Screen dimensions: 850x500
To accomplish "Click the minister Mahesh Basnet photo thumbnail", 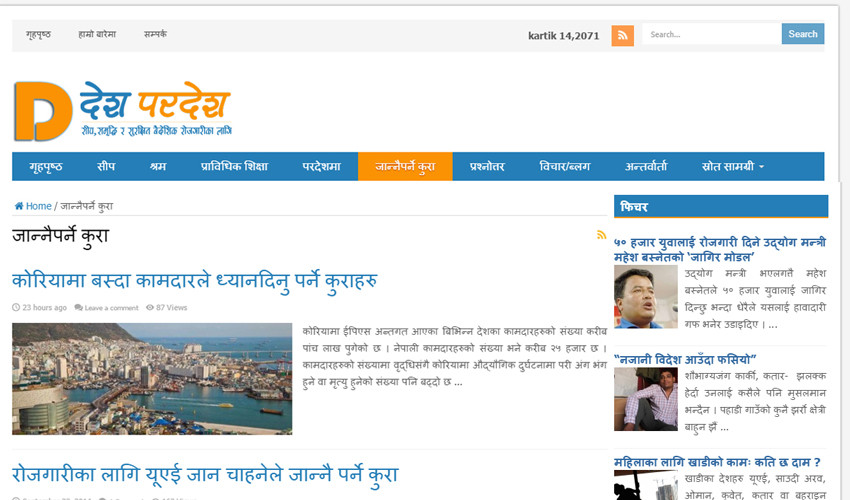I will 646,297.
